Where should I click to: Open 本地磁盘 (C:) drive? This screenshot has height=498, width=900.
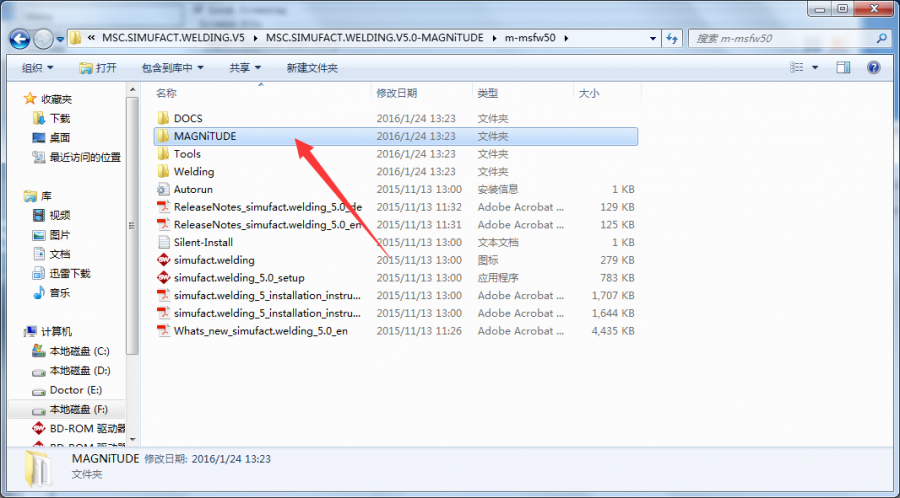click(x=79, y=351)
